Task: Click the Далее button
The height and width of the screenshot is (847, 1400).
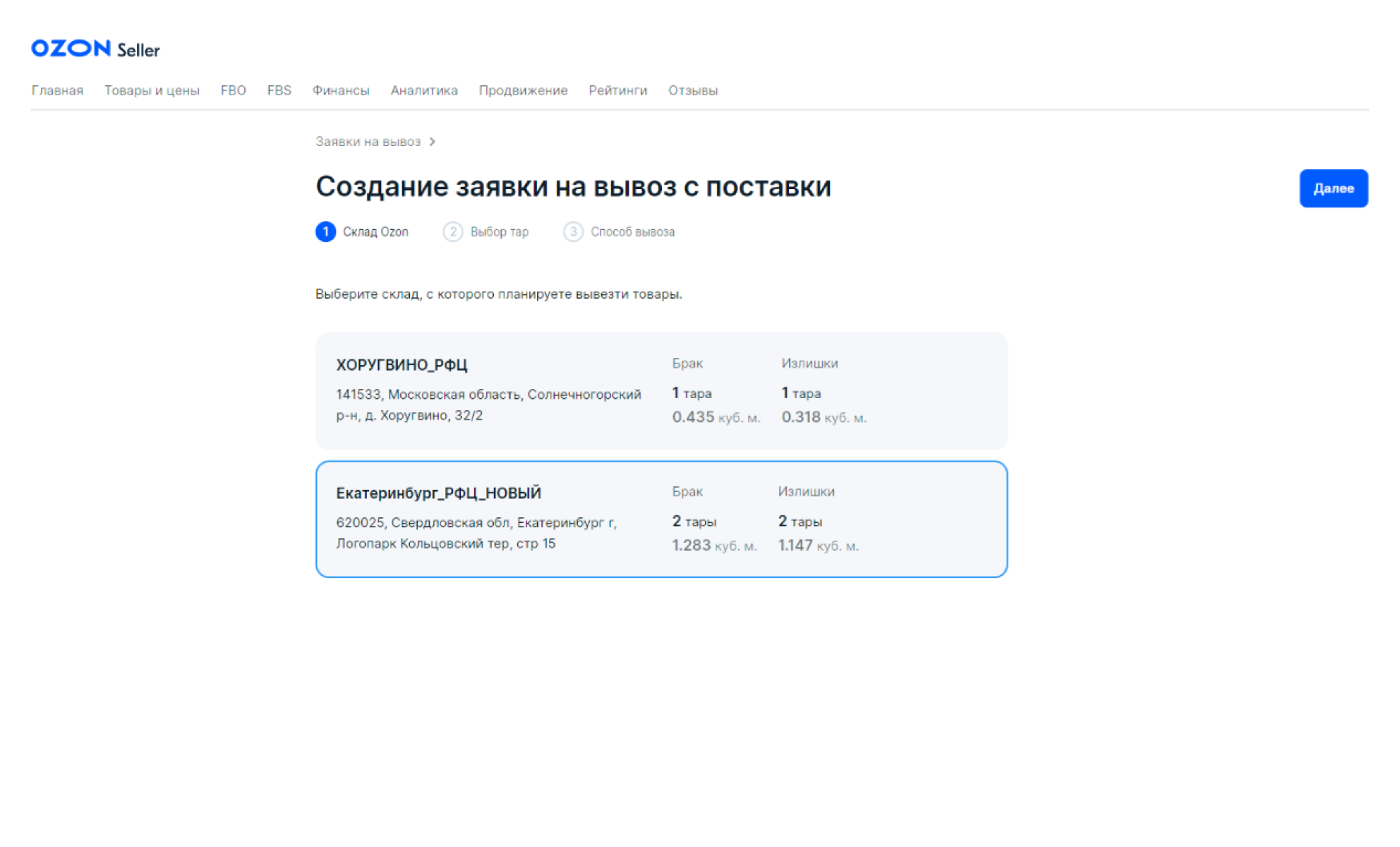Action: point(1333,188)
